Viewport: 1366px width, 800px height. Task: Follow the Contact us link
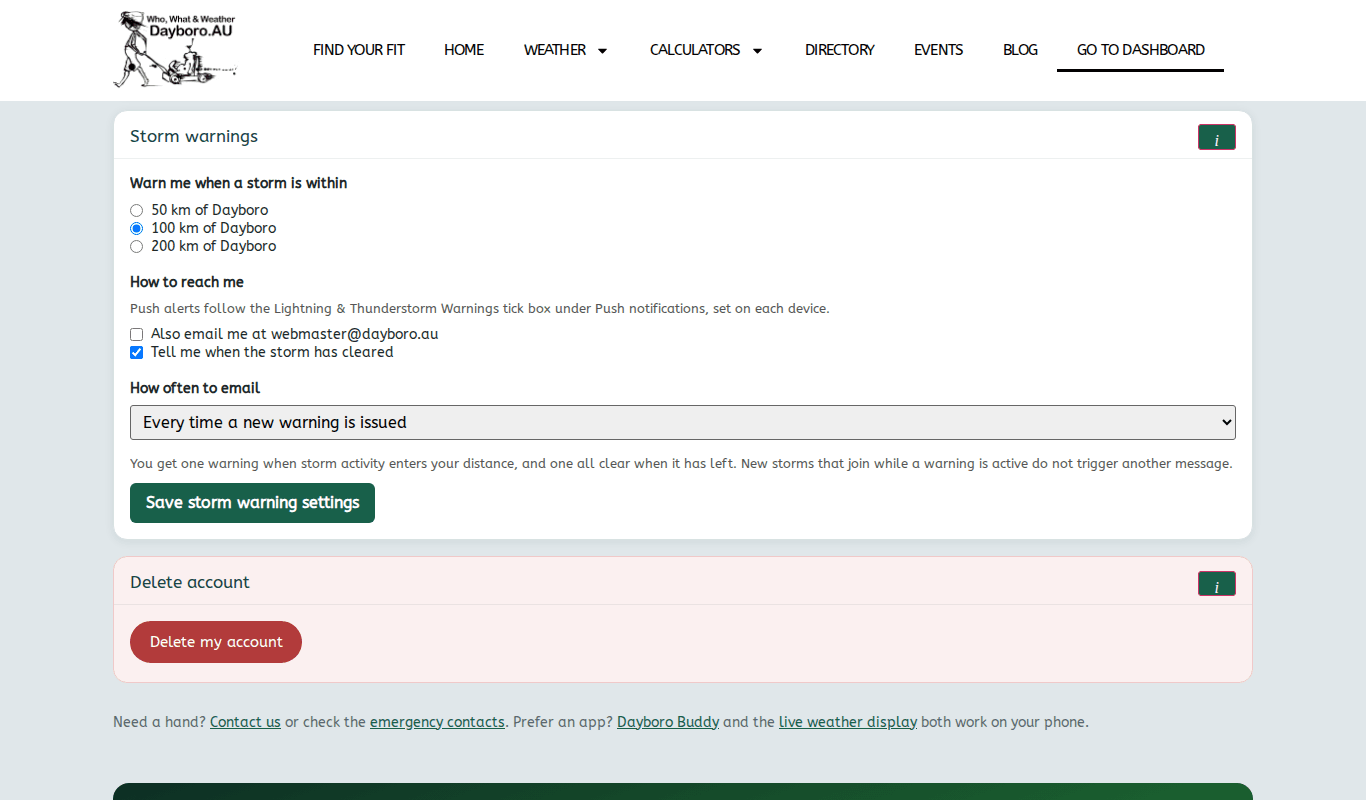pos(245,722)
